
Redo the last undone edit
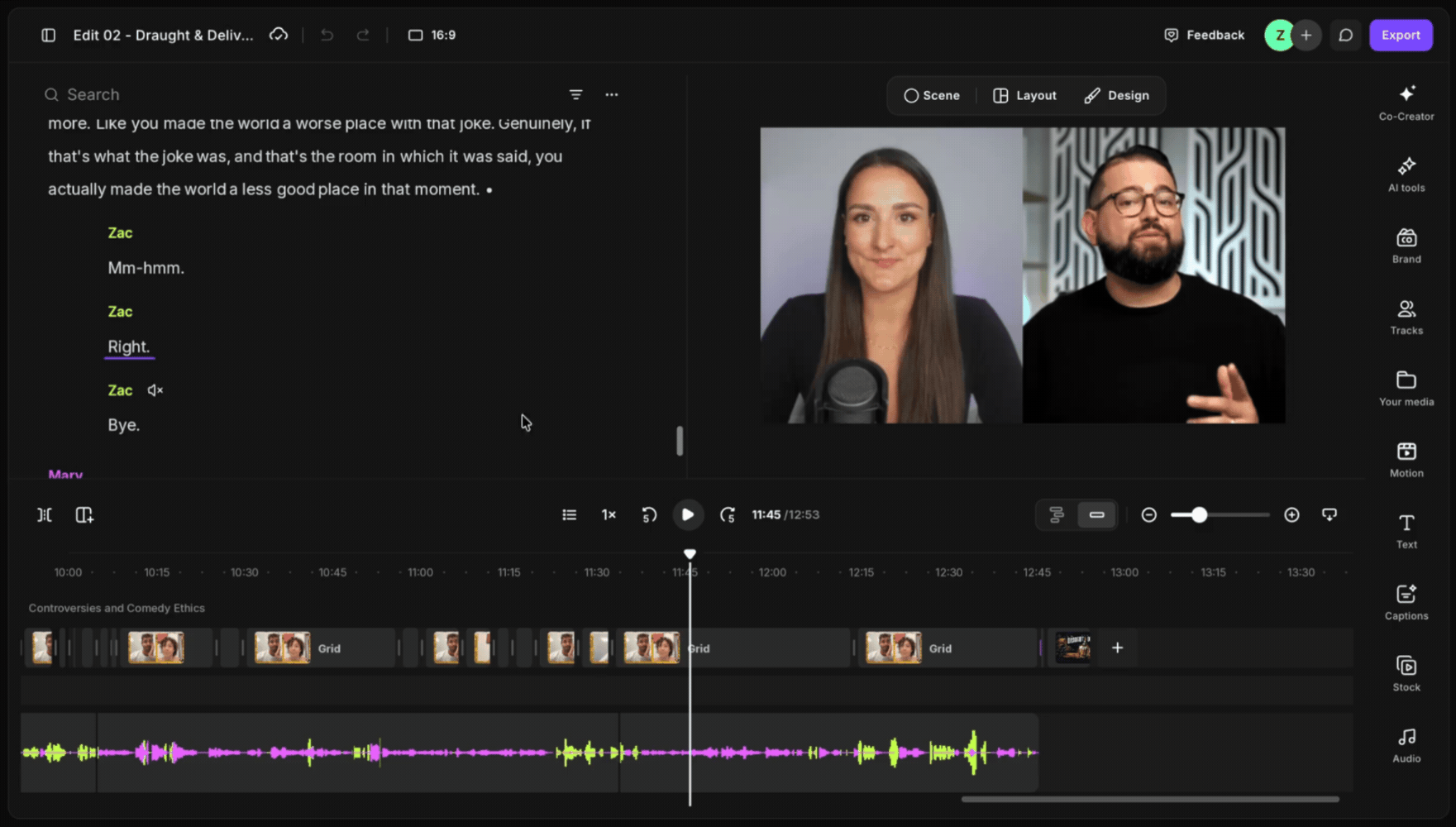pos(363,35)
